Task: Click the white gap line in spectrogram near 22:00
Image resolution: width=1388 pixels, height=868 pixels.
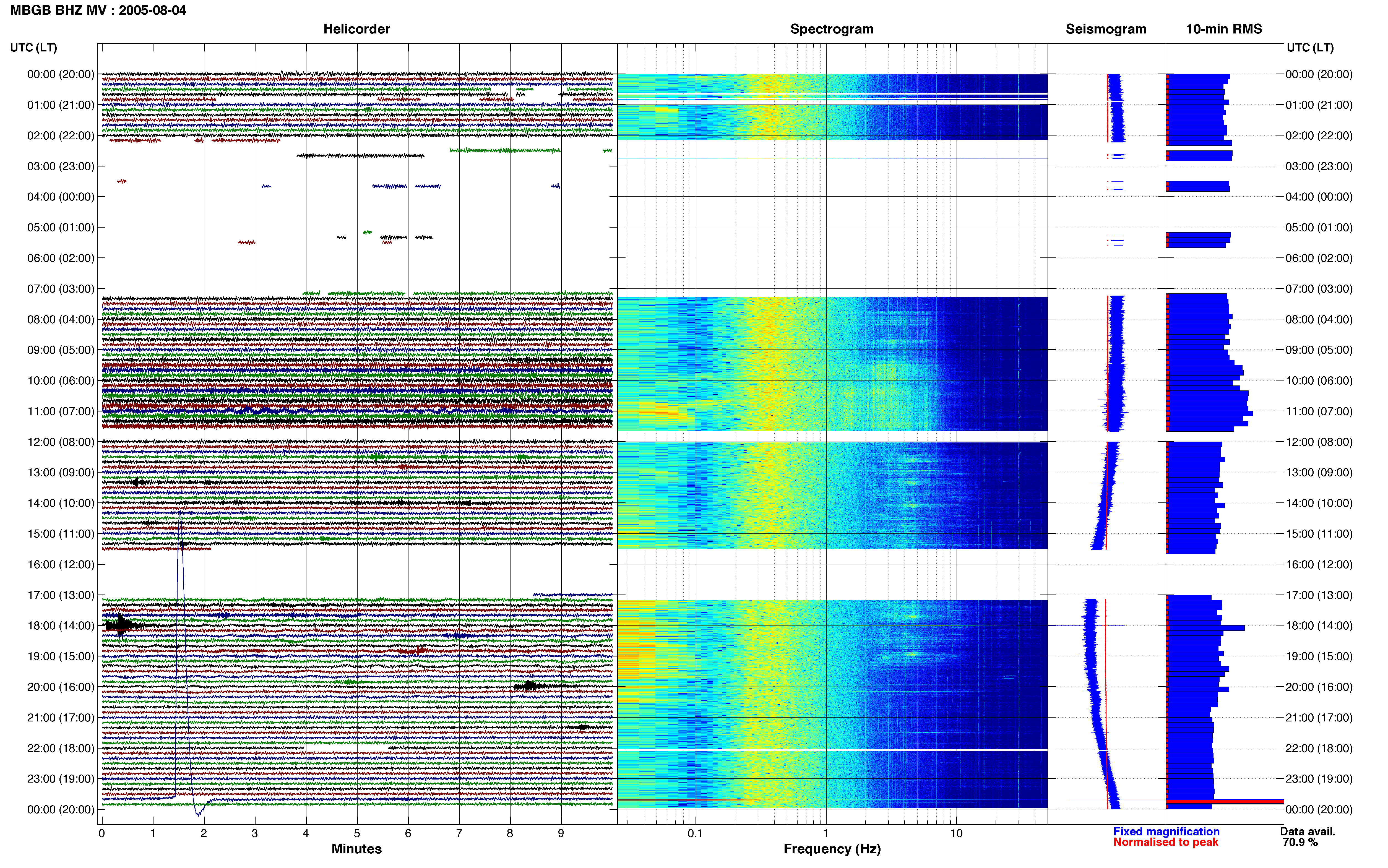Action: tap(832, 750)
